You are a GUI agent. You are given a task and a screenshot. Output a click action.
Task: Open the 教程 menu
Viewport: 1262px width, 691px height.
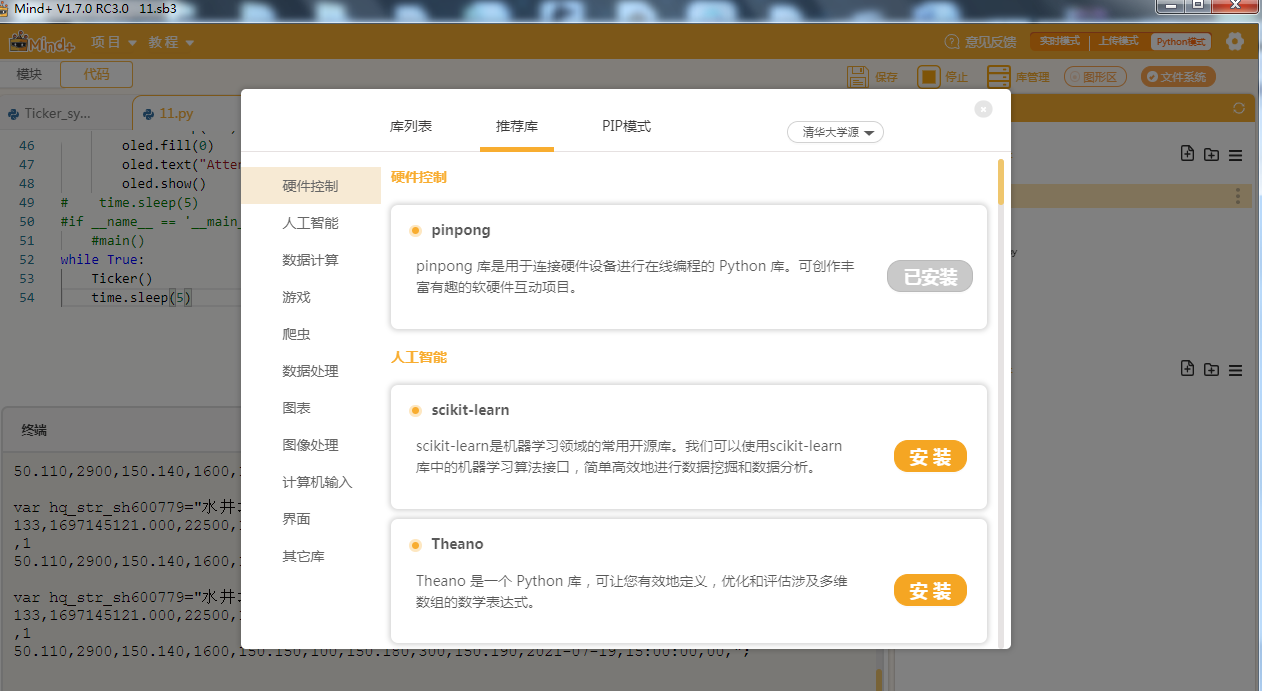pos(171,42)
